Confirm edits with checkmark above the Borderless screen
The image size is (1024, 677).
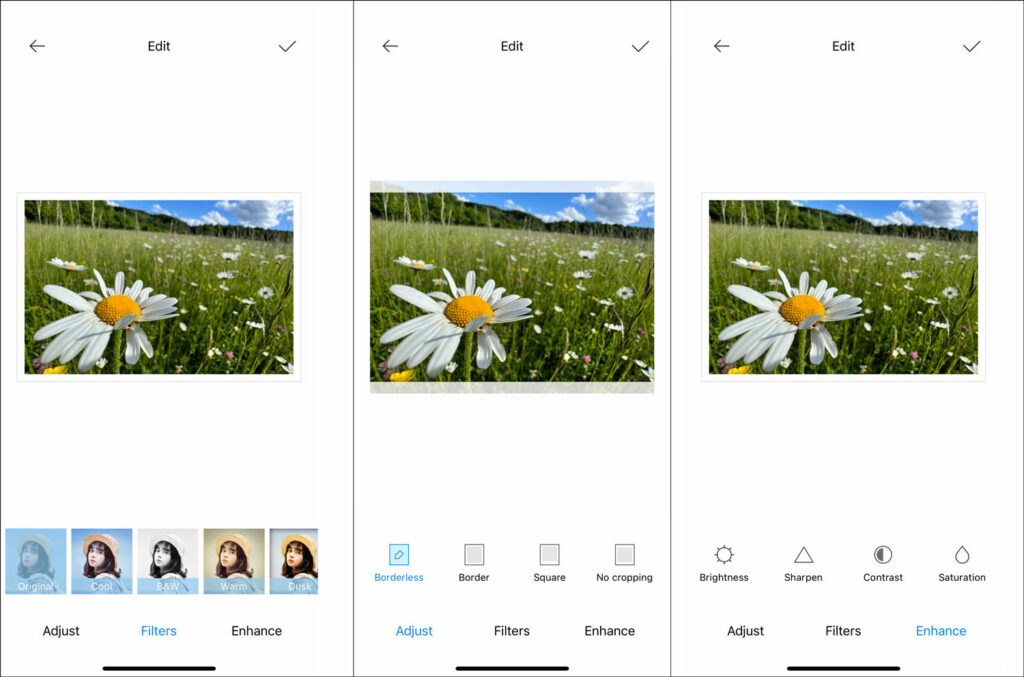[640, 46]
